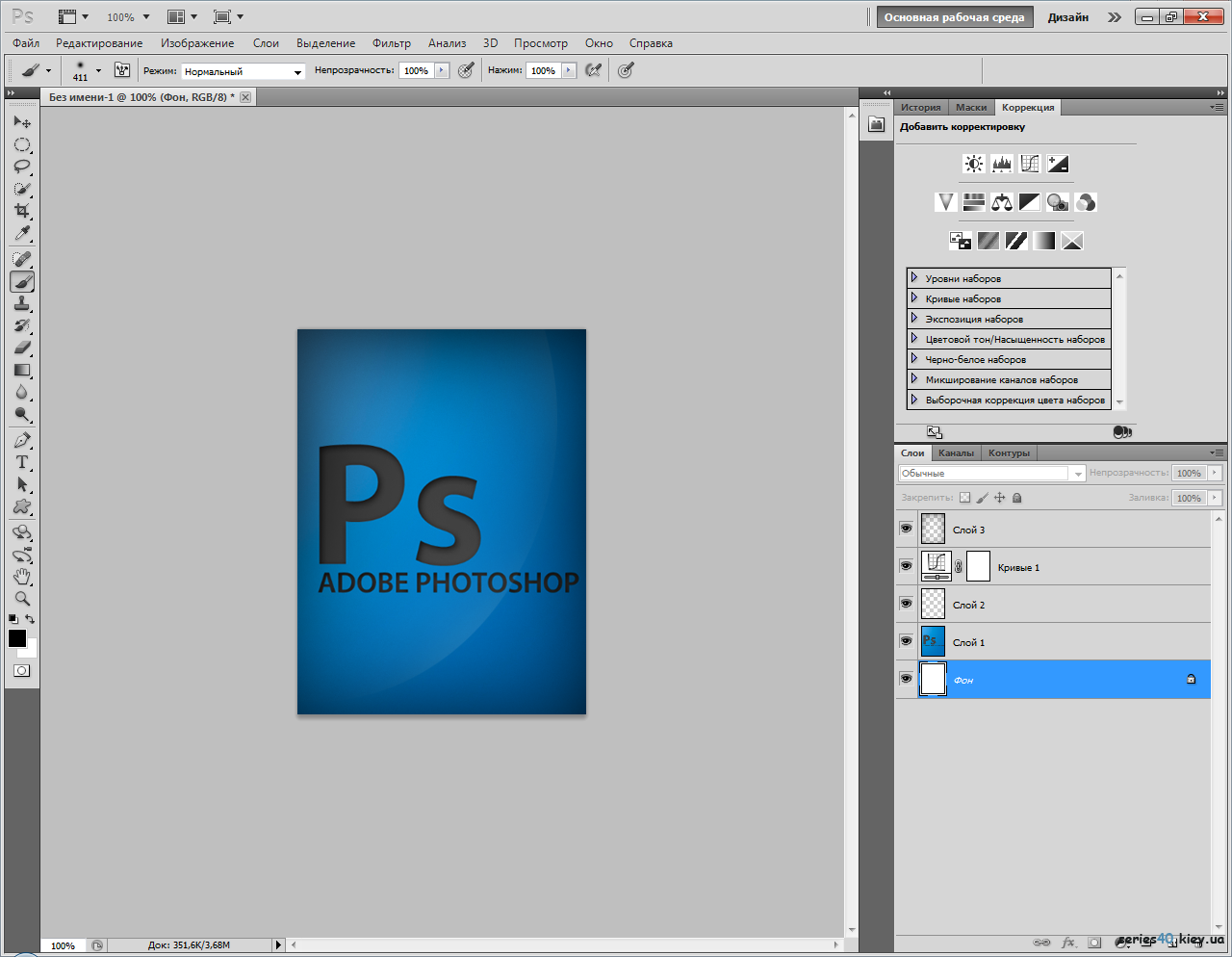The height and width of the screenshot is (957, 1232).
Task: Click the foreground color swatch
Action: click(16, 637)
